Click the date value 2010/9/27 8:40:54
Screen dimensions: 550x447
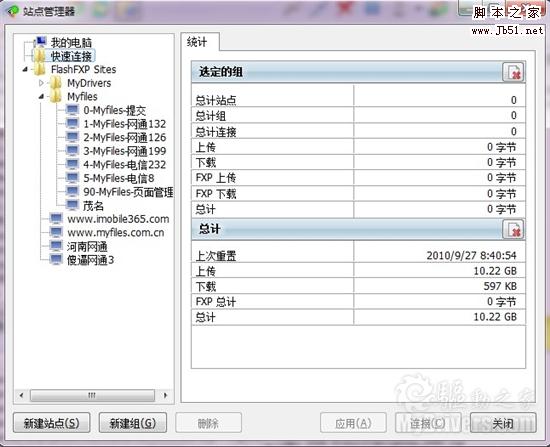[x=471, y=255]
